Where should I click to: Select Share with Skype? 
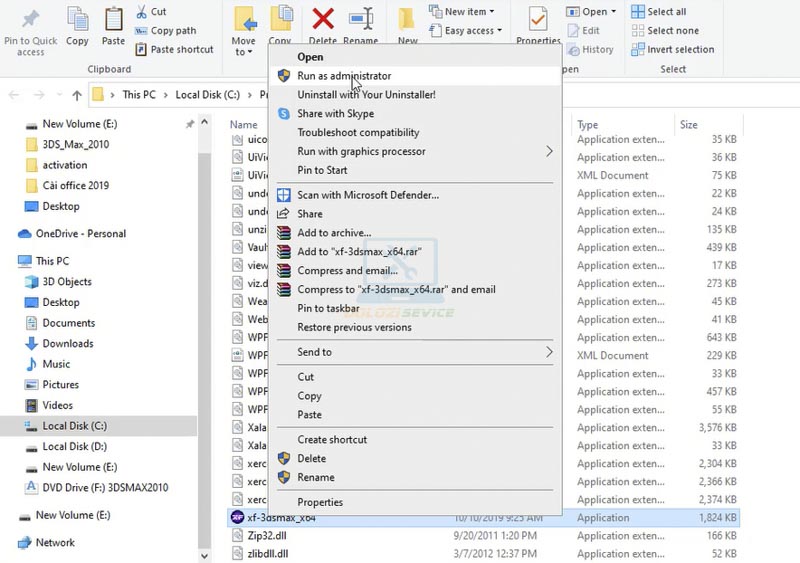(415, 114)
